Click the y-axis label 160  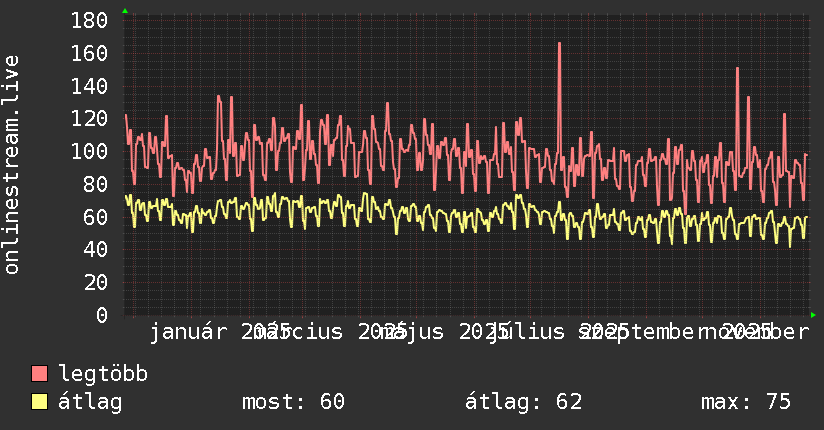89,53
